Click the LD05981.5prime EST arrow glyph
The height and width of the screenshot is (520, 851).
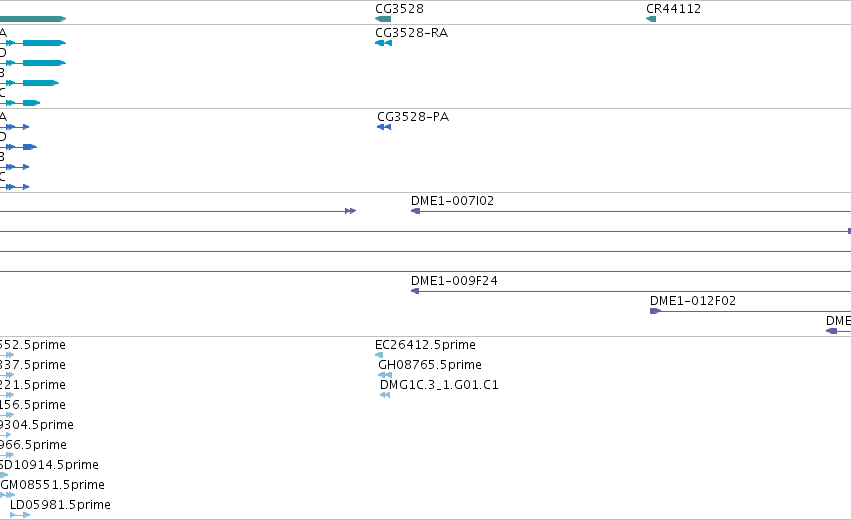pyautogui.click(x=20, y=515)
